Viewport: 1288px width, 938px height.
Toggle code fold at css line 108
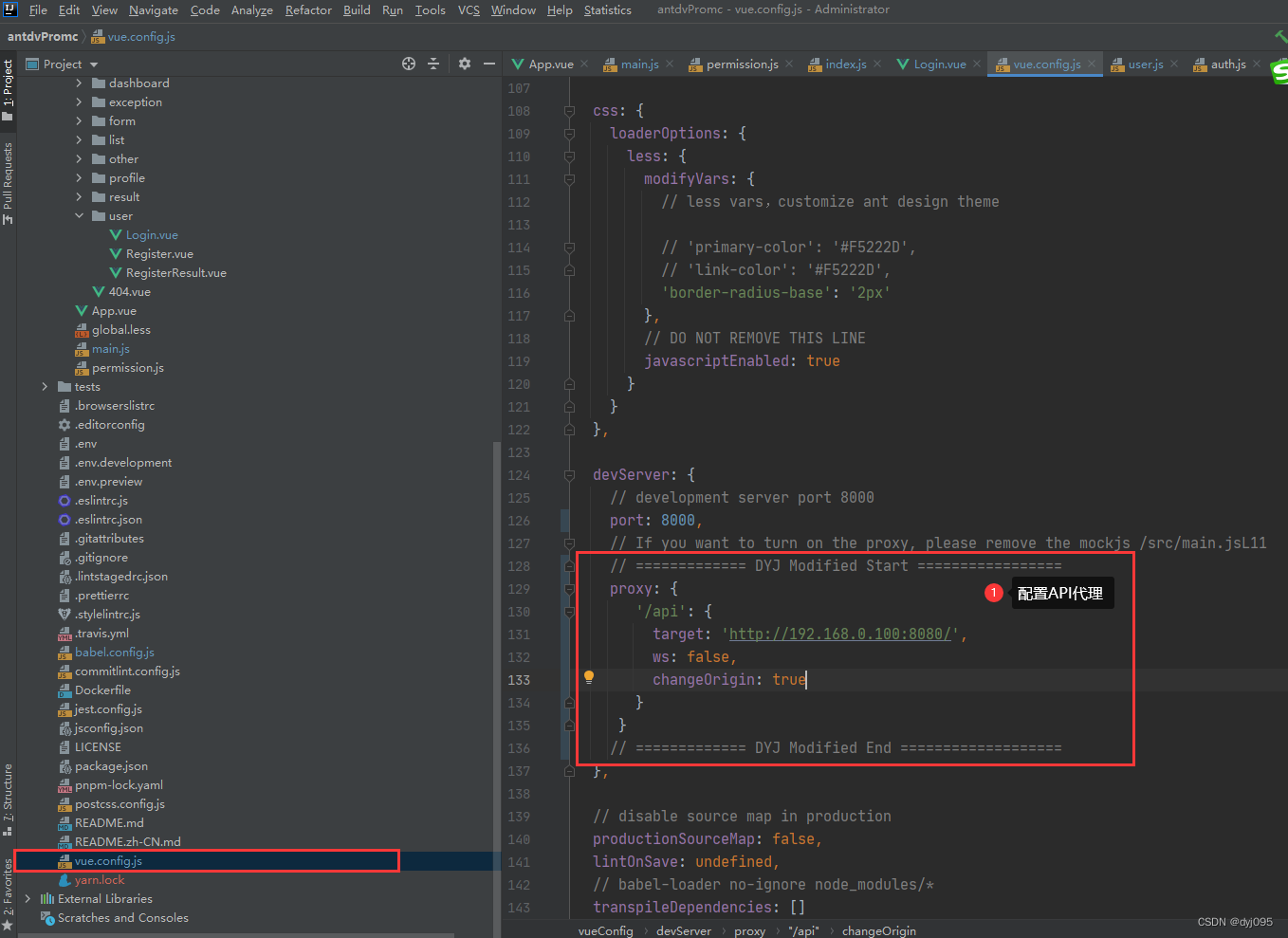(569, 111)
